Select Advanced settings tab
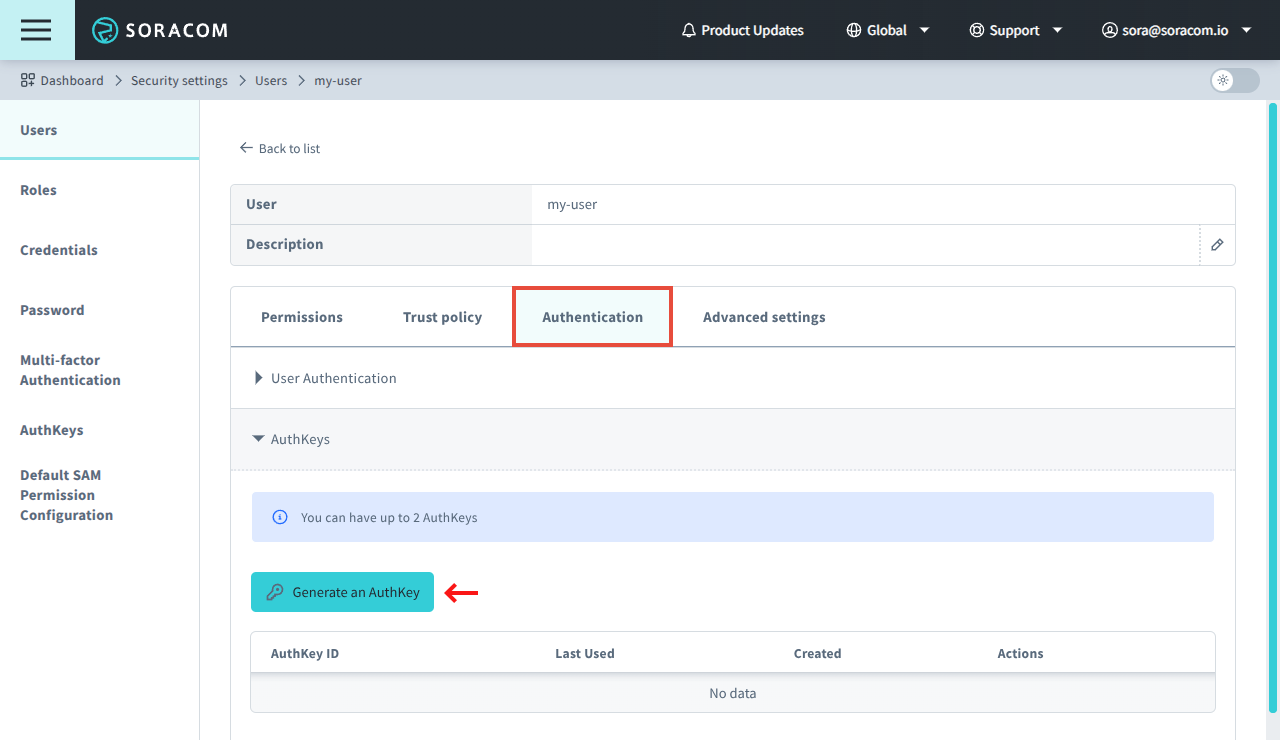Image resolution: width=1280 pixels, height=740 pixels. (x=763, y=316)
